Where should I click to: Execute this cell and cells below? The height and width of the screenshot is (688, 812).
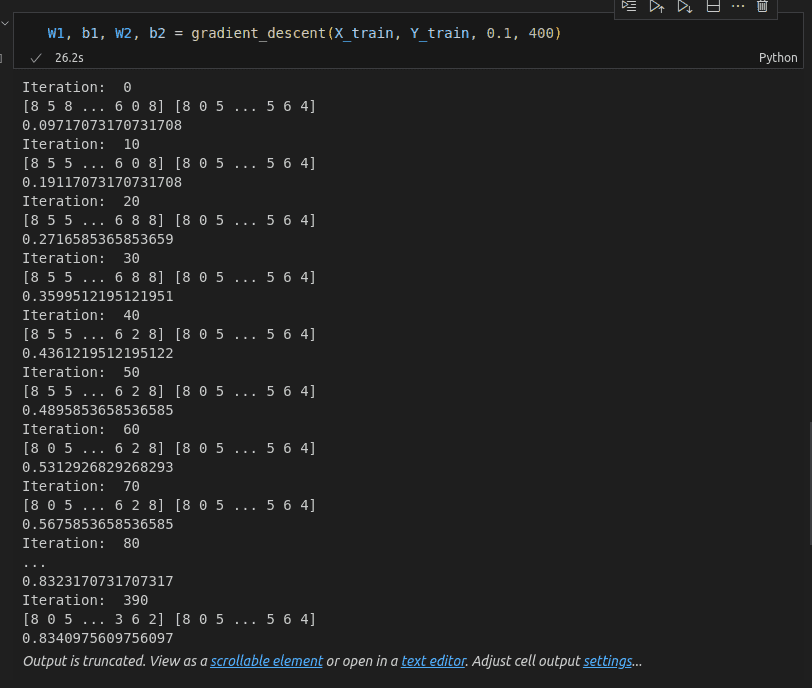[684, 6]
